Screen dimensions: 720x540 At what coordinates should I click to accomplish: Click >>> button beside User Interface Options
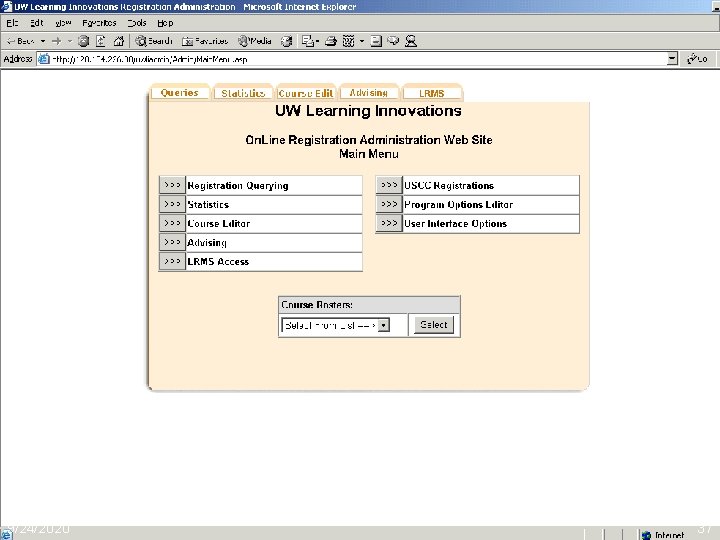click(x=389, y=223)
